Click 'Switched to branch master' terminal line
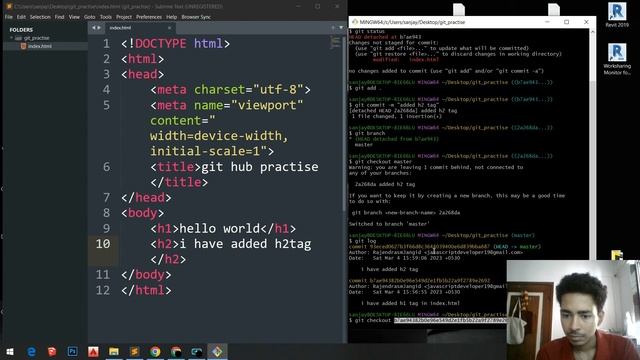 click(389, 224)
